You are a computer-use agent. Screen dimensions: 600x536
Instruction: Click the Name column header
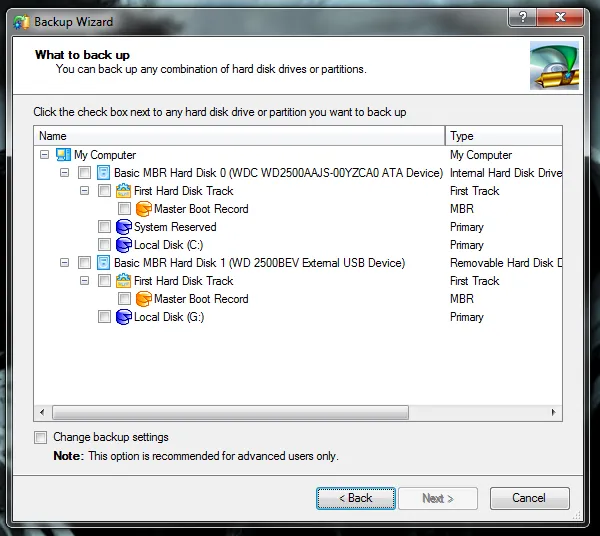pos(239,136)
